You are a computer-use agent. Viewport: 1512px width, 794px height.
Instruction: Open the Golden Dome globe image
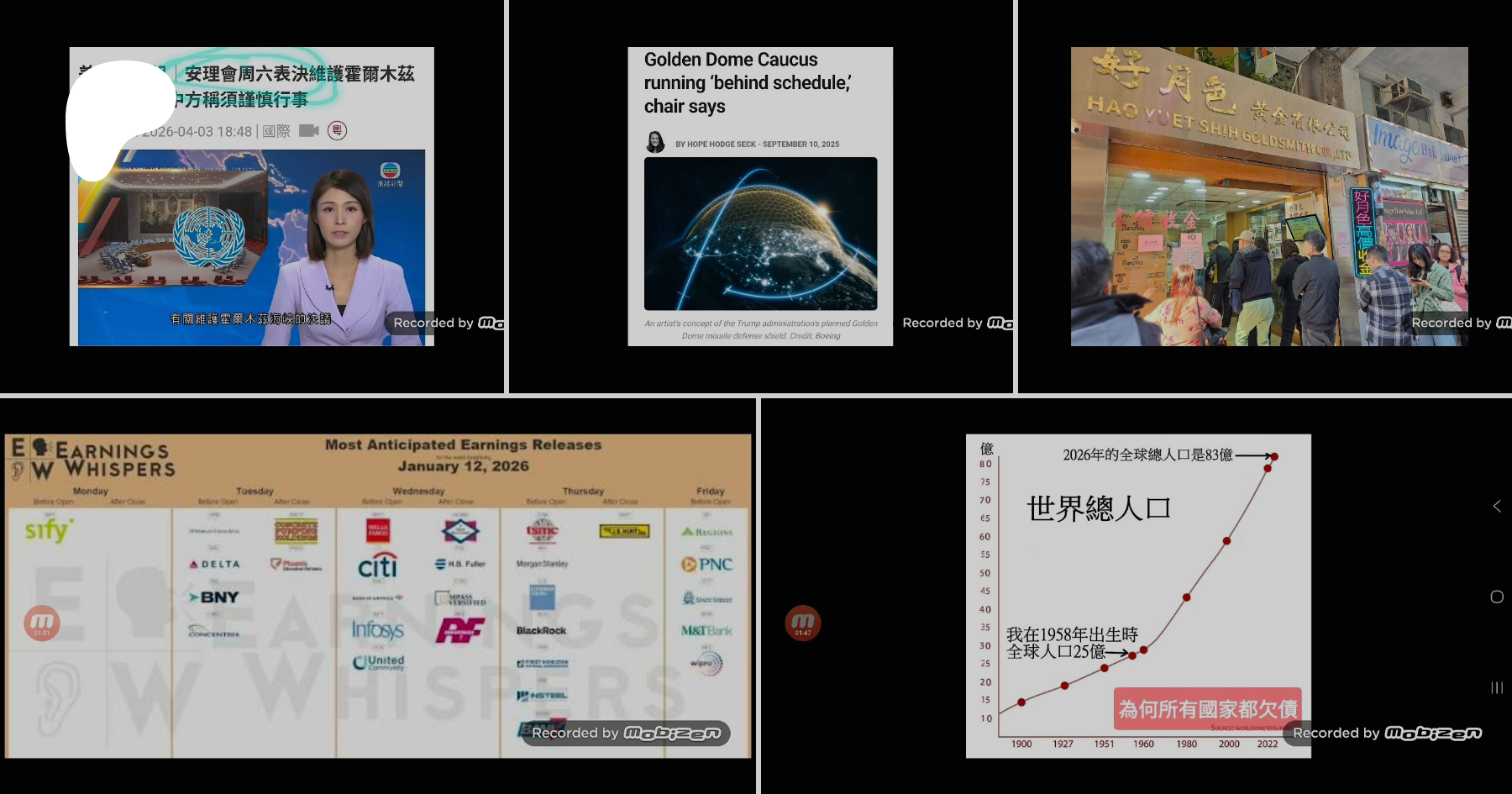point(760,234)
